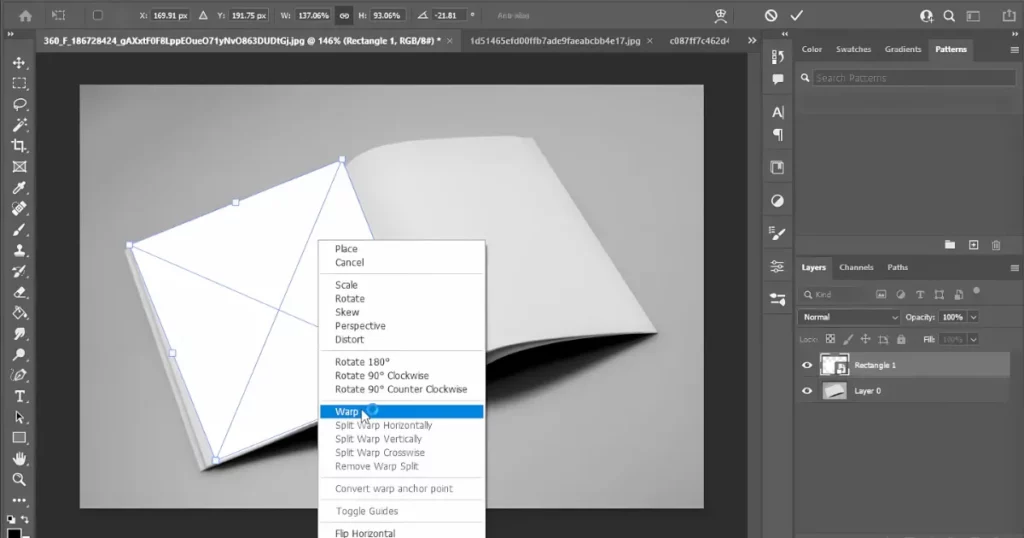Switch to the Swatches tab
Image resolution: width=1024 pixels, height=538 pixels.
pyautogui.click(x=853, y=50)
